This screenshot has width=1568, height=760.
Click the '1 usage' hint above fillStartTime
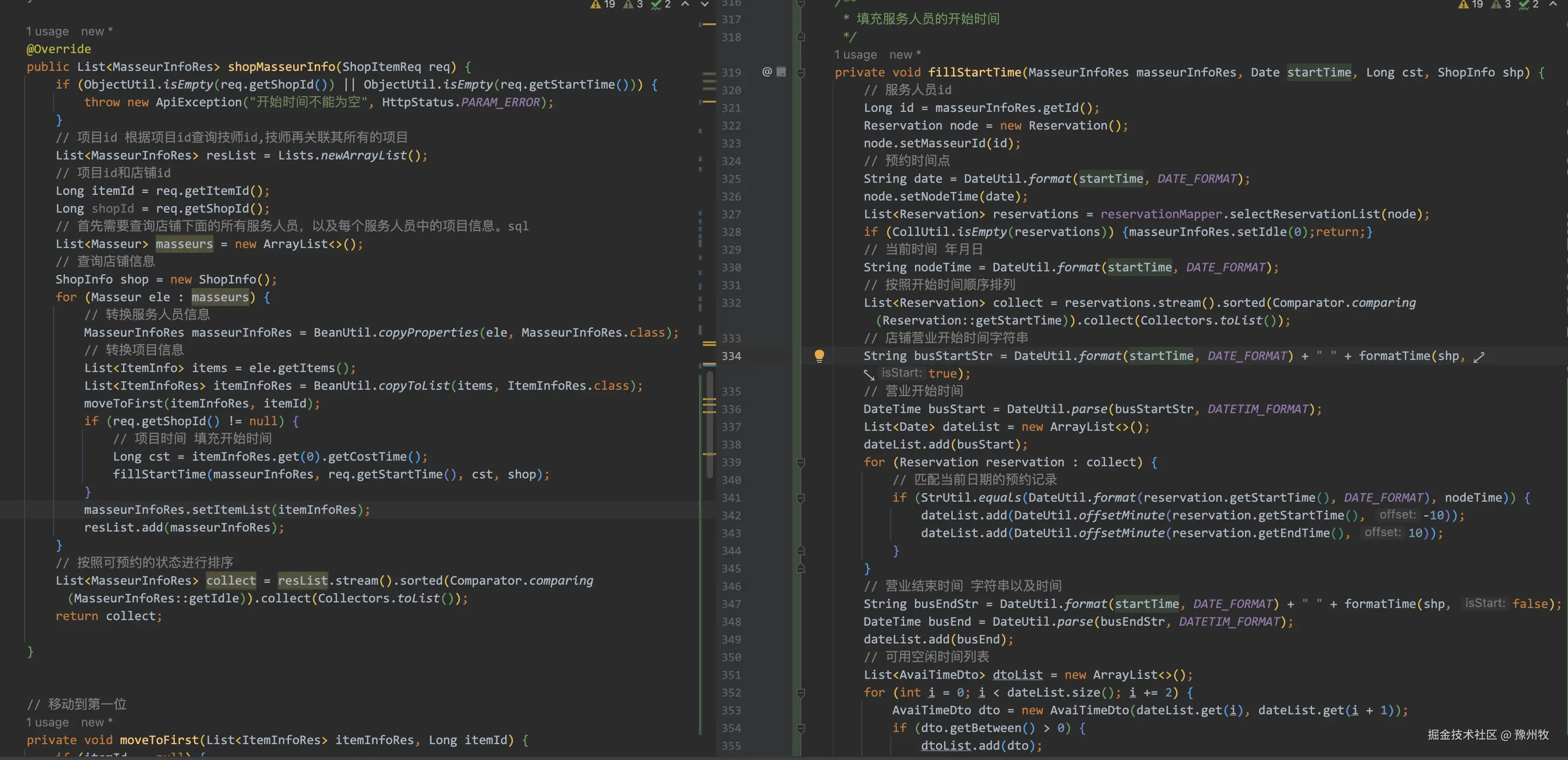(x=855, y=55)
